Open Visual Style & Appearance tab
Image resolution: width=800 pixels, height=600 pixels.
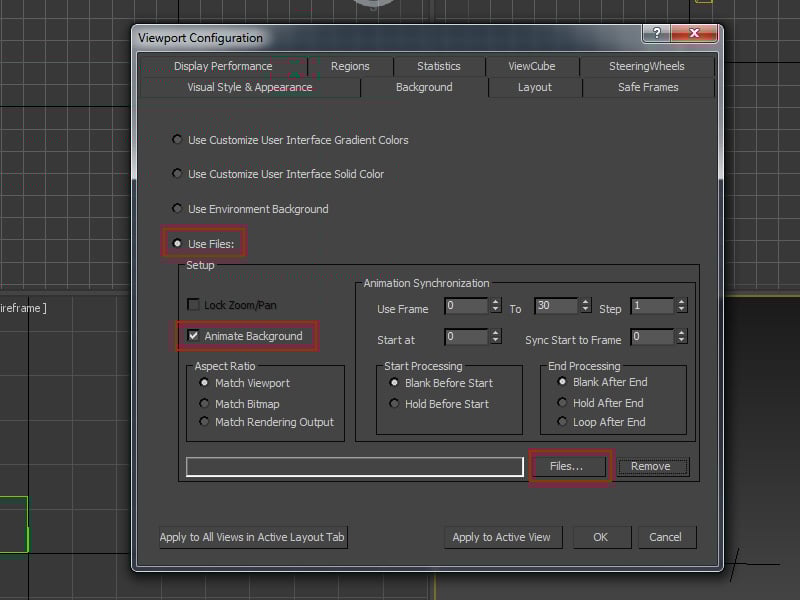click(249, 87)
